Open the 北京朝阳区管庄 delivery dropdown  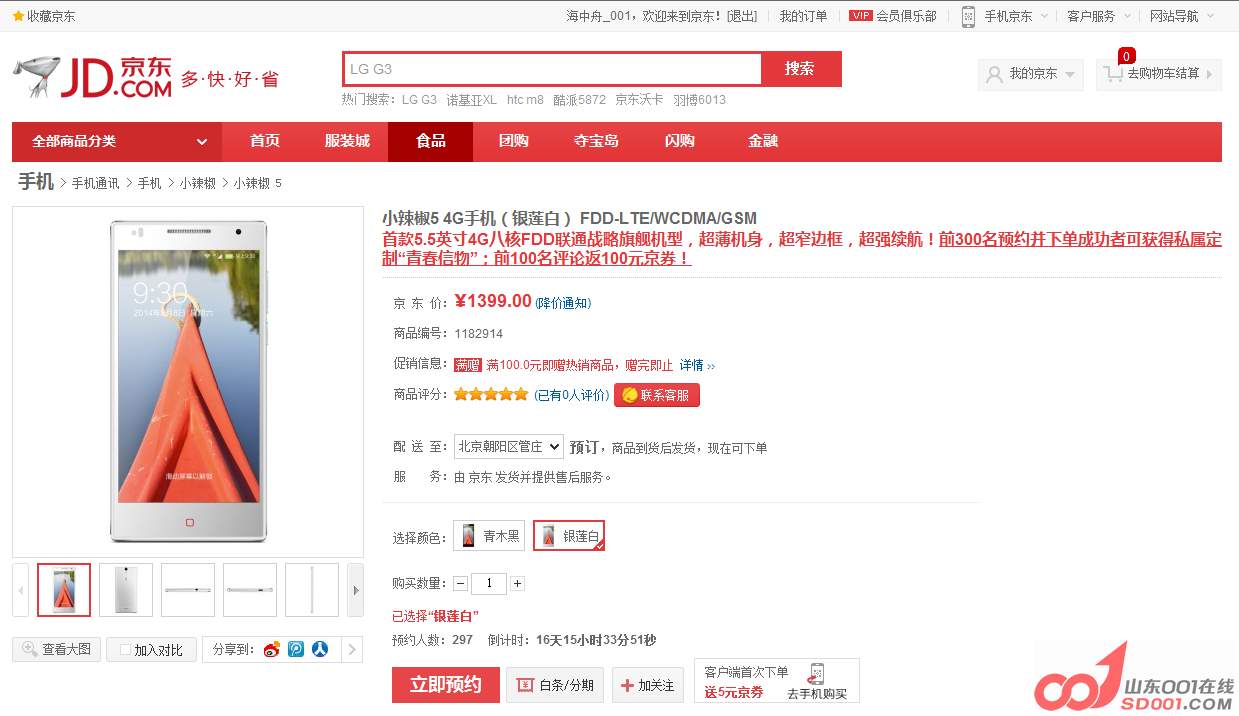click(x=509, y=447)
